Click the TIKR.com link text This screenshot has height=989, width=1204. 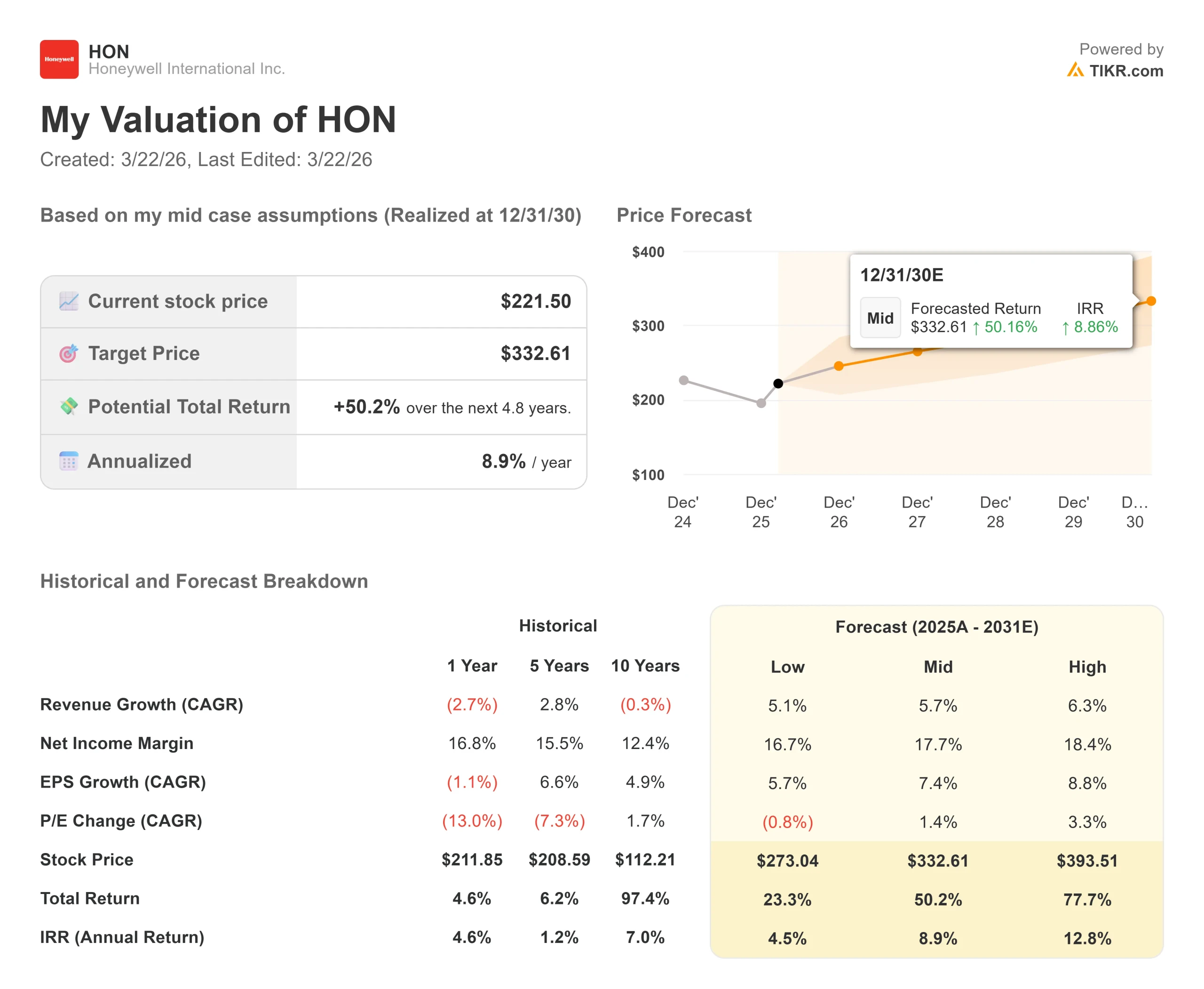pyautogui.click(x=1125, y=71)
